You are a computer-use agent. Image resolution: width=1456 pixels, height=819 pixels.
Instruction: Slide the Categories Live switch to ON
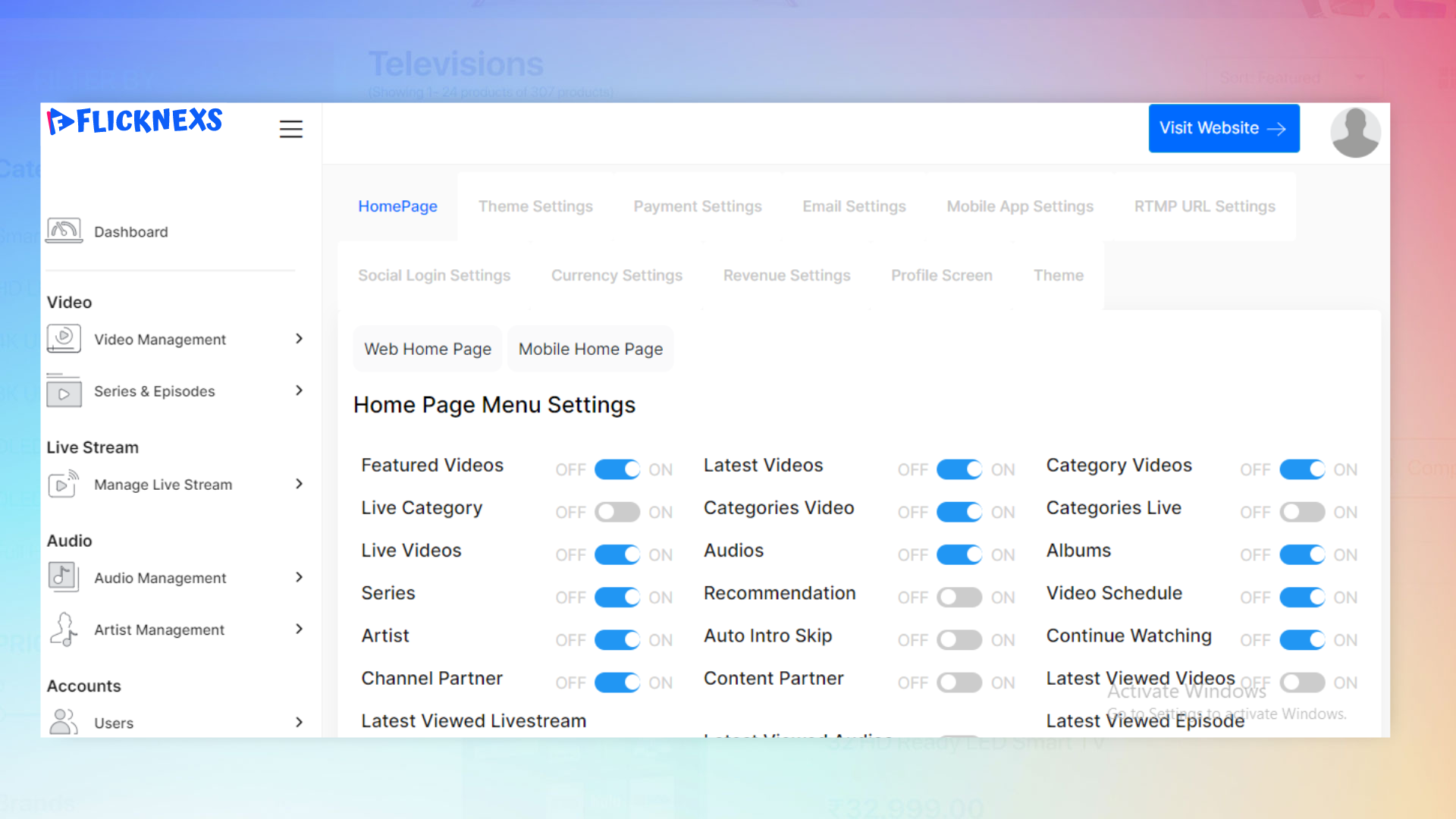click(x=1302, y=512)
